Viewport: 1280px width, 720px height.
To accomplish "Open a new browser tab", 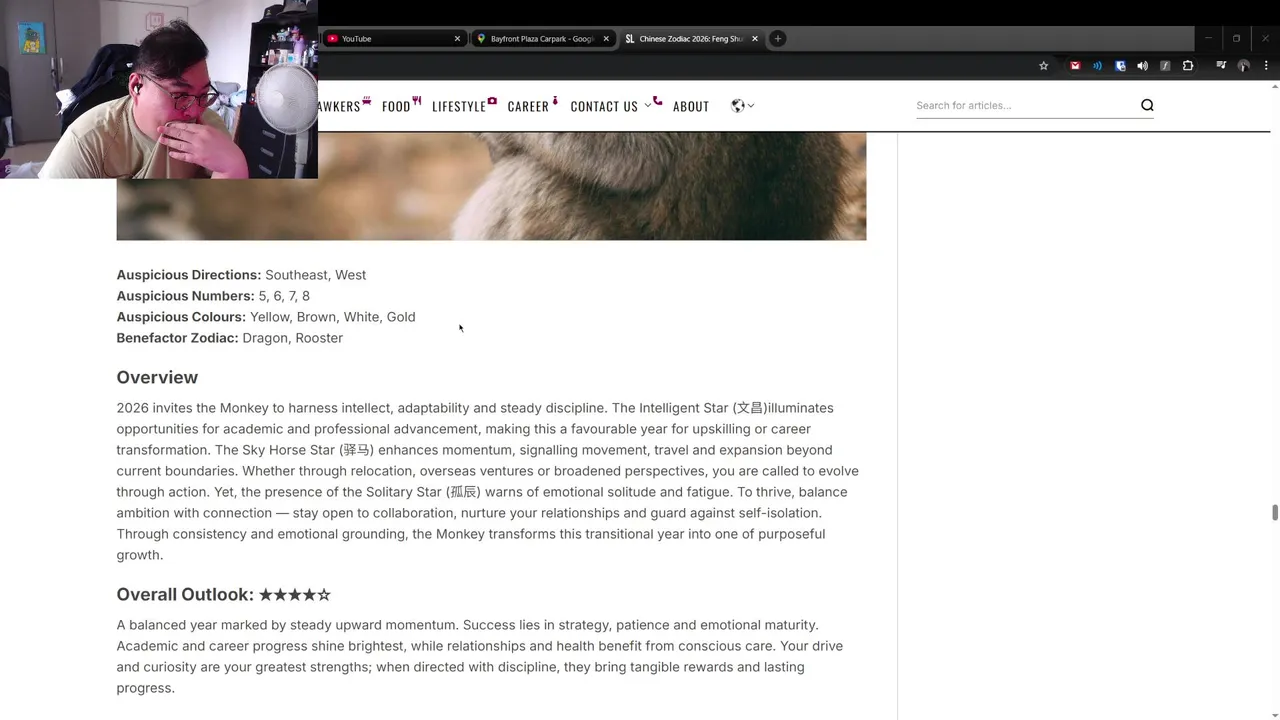I will coord(777,39).
